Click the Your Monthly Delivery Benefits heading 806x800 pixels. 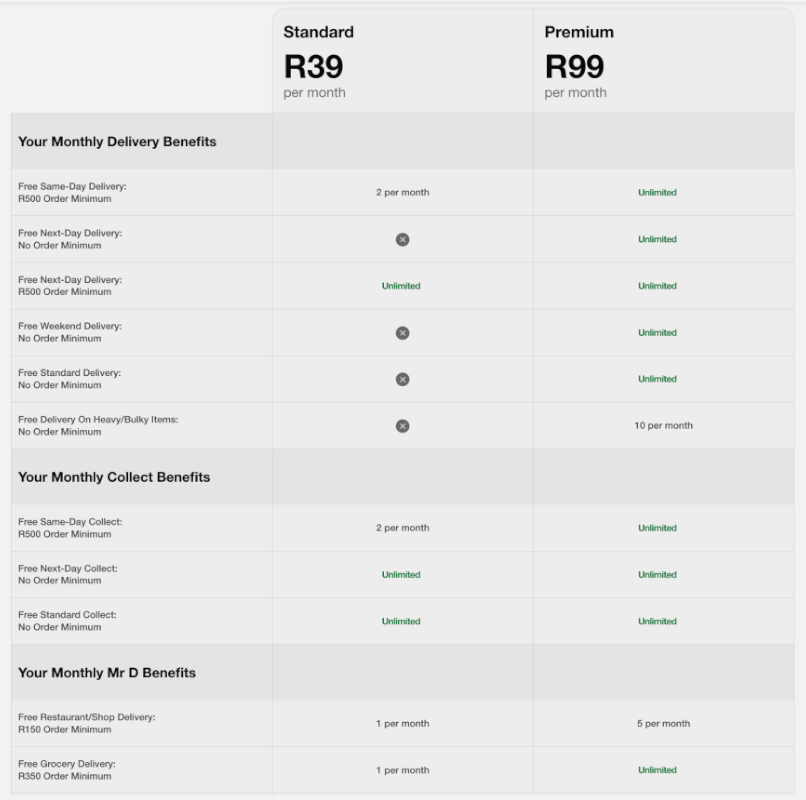[117, 142]
